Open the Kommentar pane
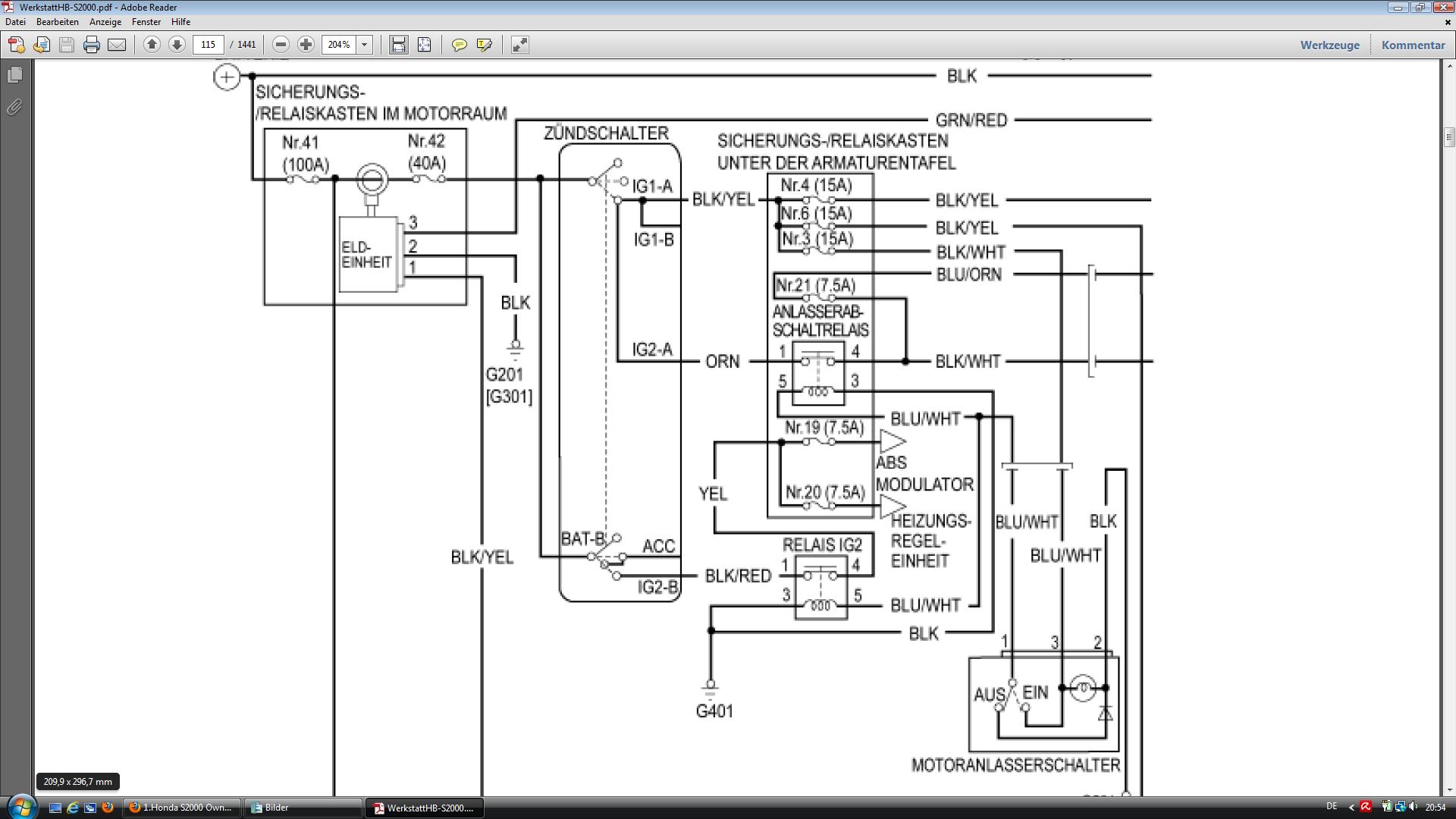The image size is (1456, 819). [1413, 45]
